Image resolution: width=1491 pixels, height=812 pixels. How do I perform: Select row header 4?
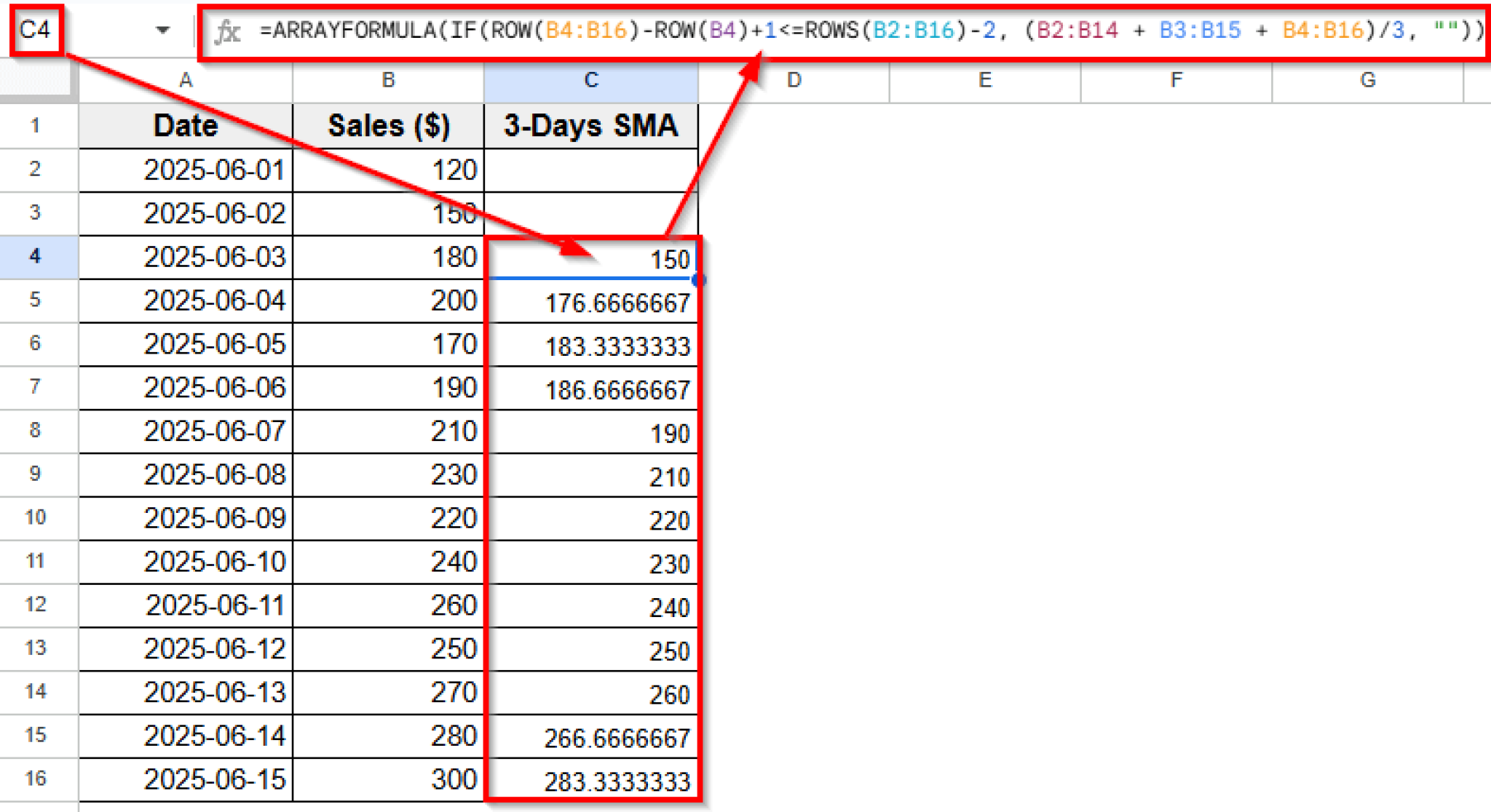click(38, 256)
